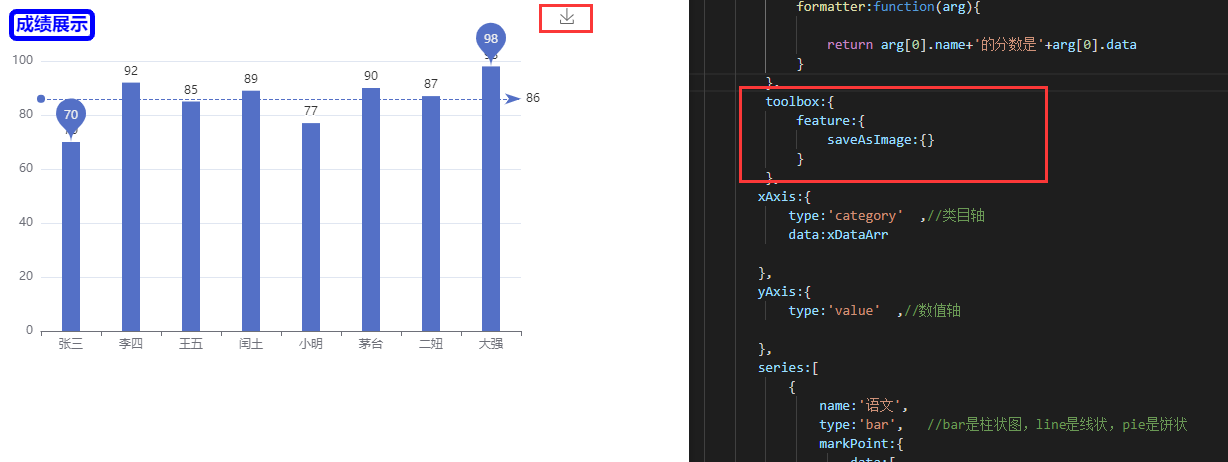Select the bar for 闰土
Image resolution: width=1228 pixels, height=462 pixels.
coord(251,210)
